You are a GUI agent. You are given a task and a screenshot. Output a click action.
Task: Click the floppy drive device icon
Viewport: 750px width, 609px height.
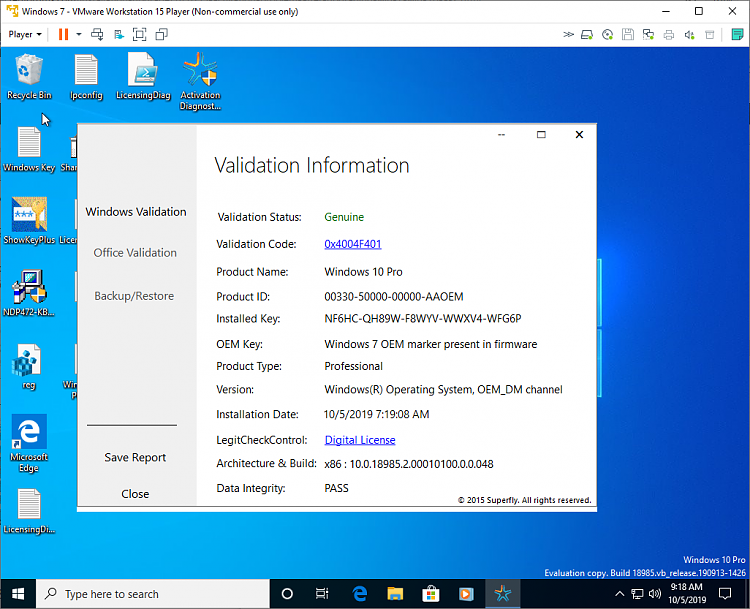coord(628,34)
